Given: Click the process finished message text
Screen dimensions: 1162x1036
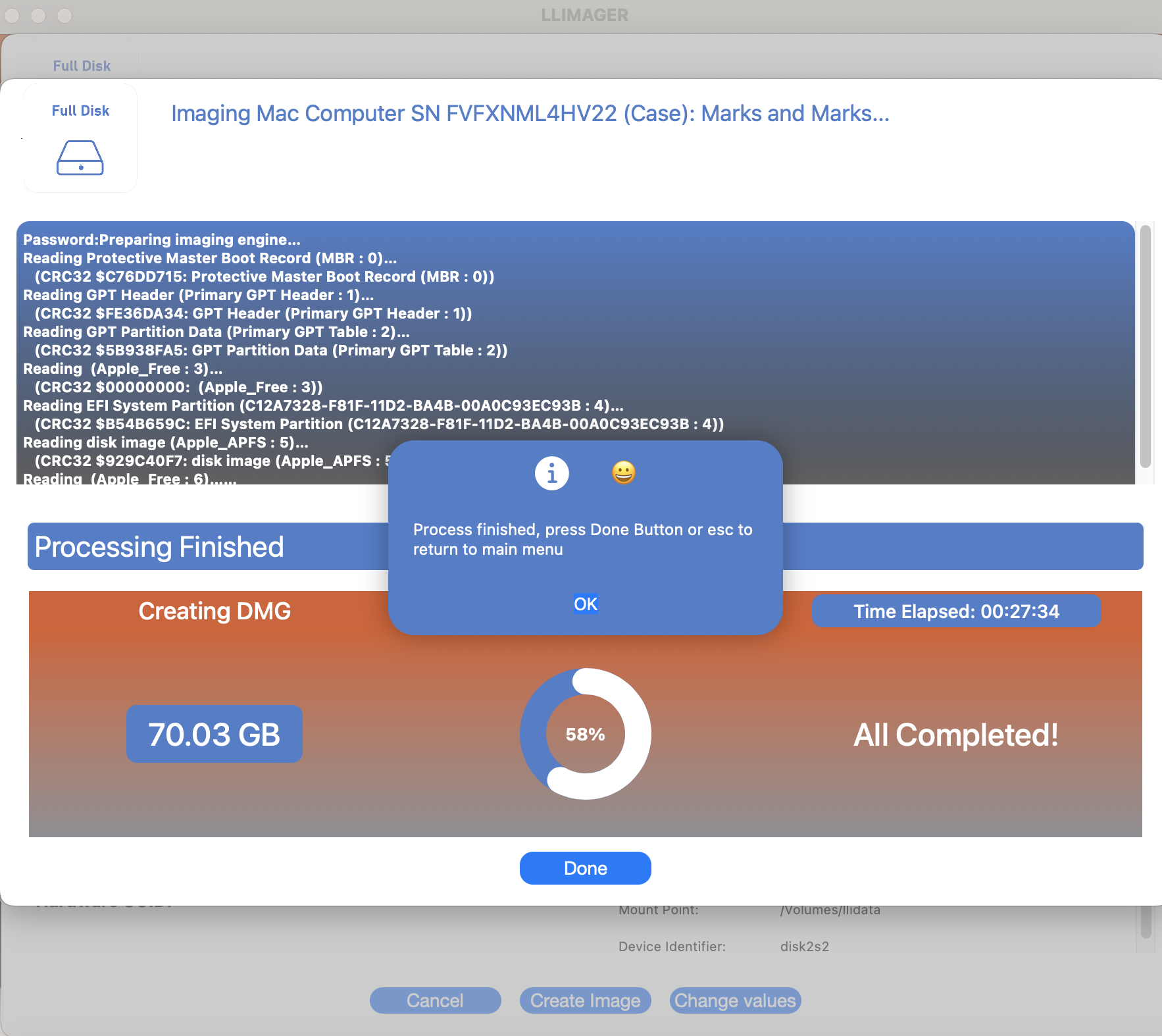Looking at the screenshot, I should (x=582, y=539).
